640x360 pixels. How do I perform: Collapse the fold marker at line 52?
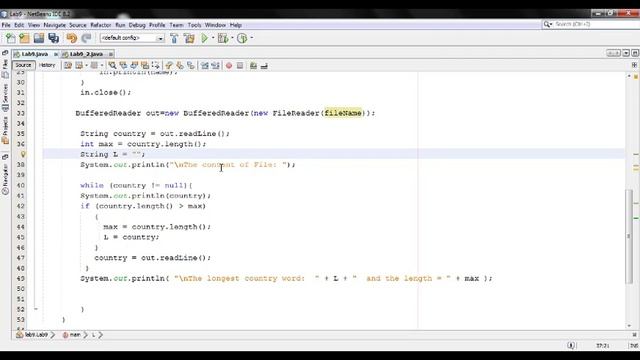(x=36, y=309)
